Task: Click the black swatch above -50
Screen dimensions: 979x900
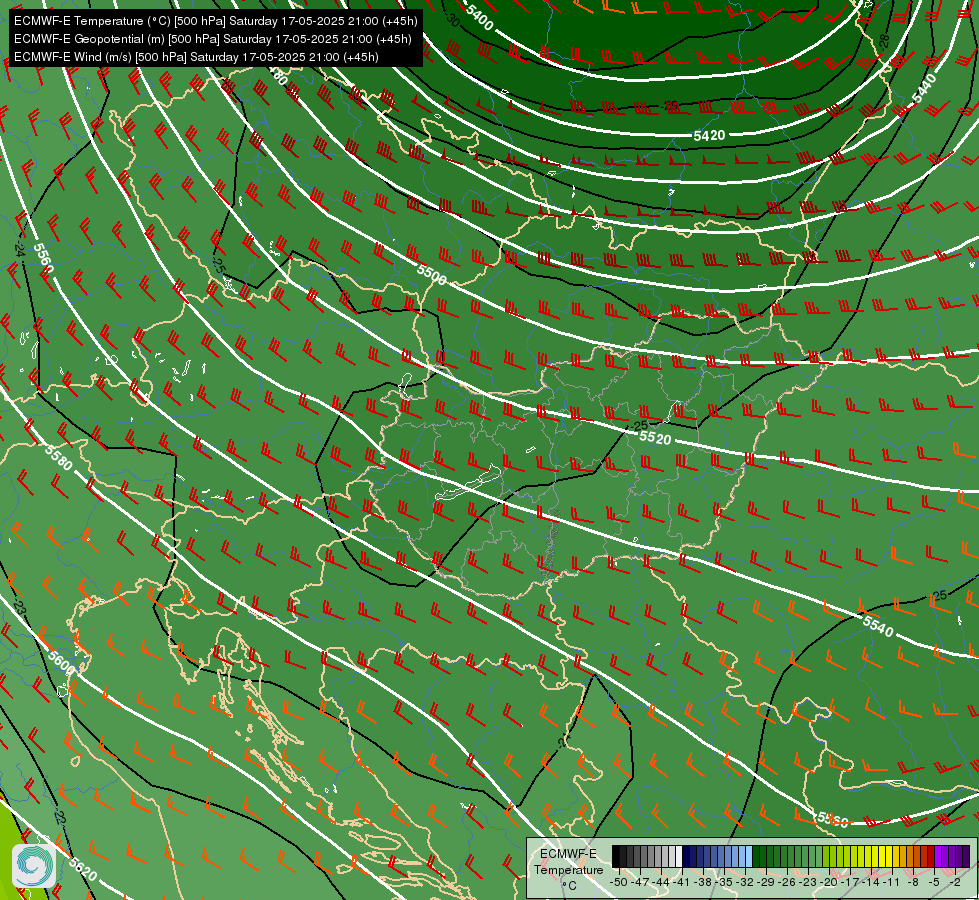Action: click(616, 856)
